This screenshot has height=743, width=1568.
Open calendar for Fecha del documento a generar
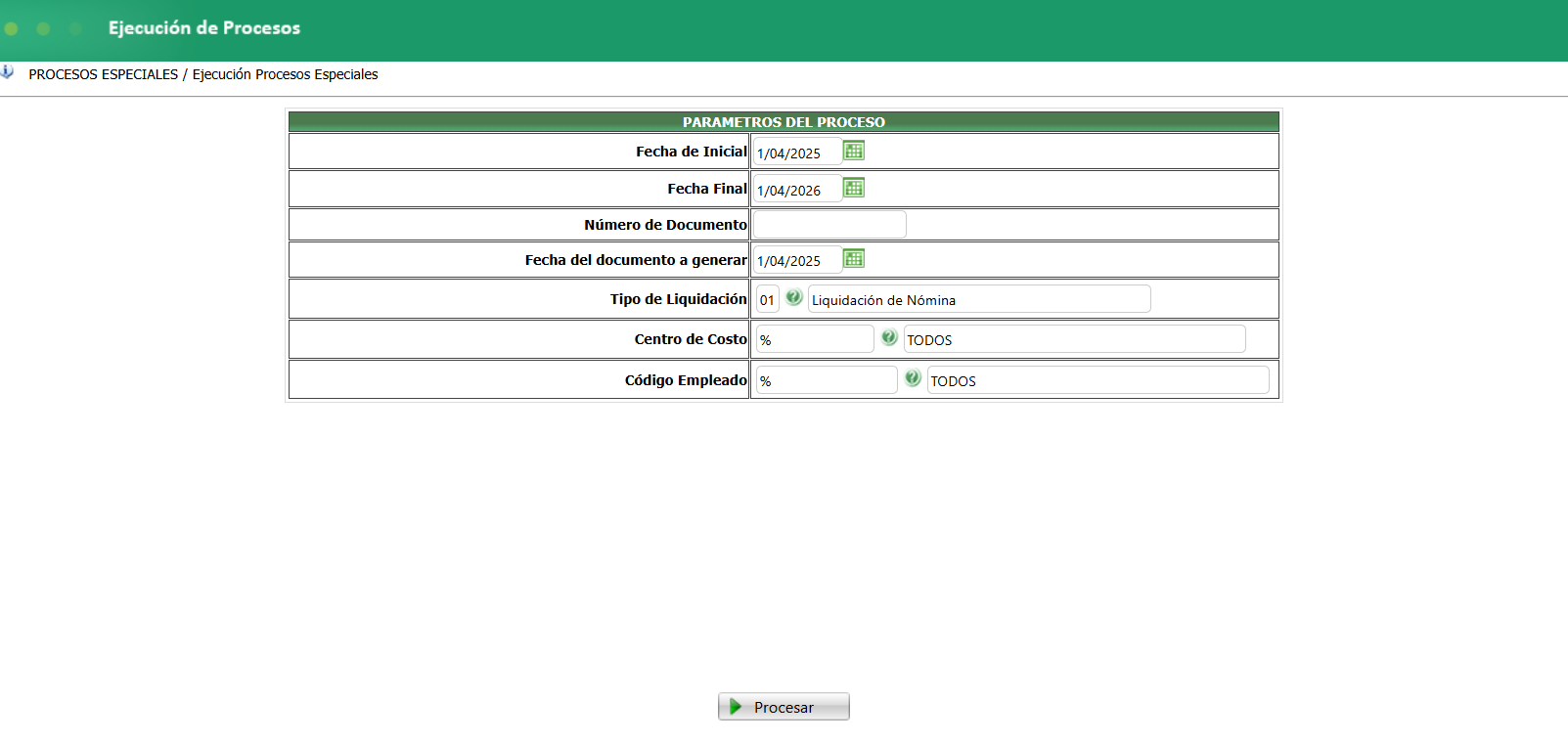(854, 258)
